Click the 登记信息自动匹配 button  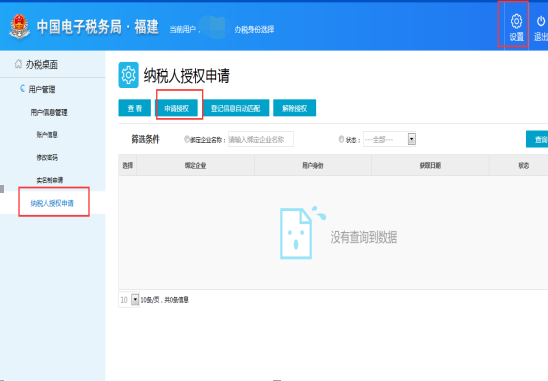click(x=236, y=108)
